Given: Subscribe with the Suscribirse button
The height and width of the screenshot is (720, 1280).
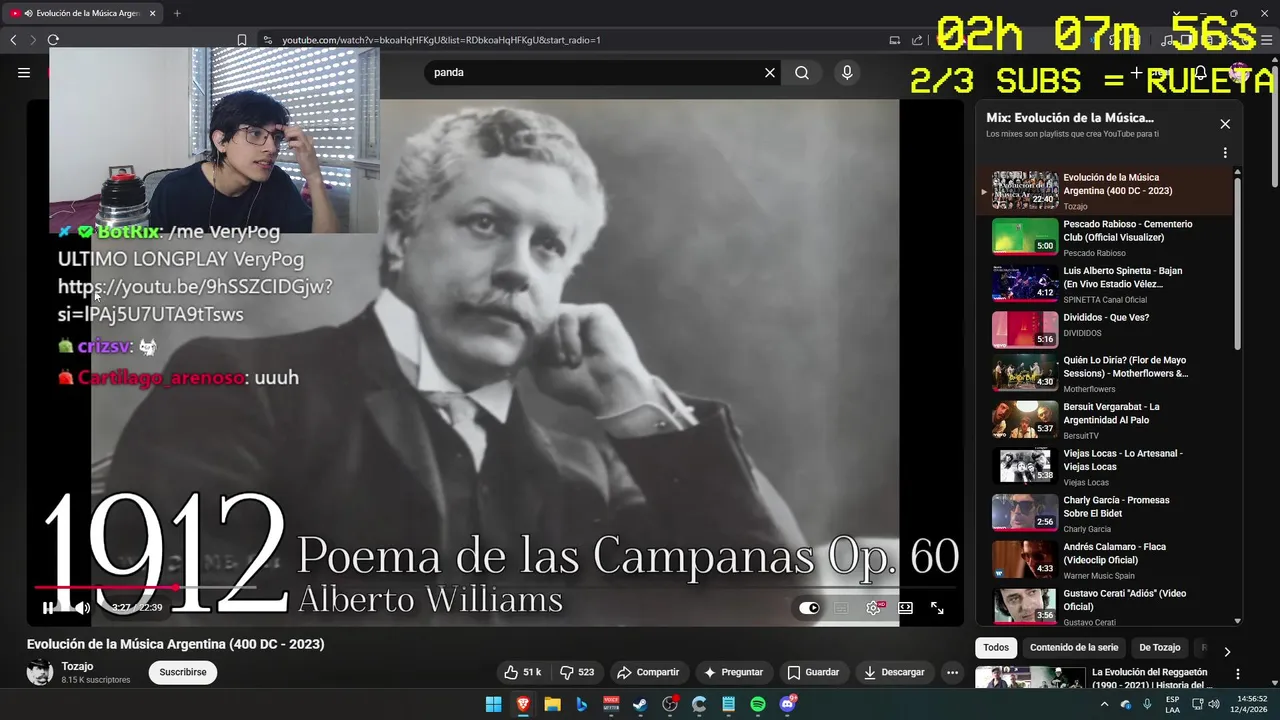Looking at the screenshot, I should (183, 672).
